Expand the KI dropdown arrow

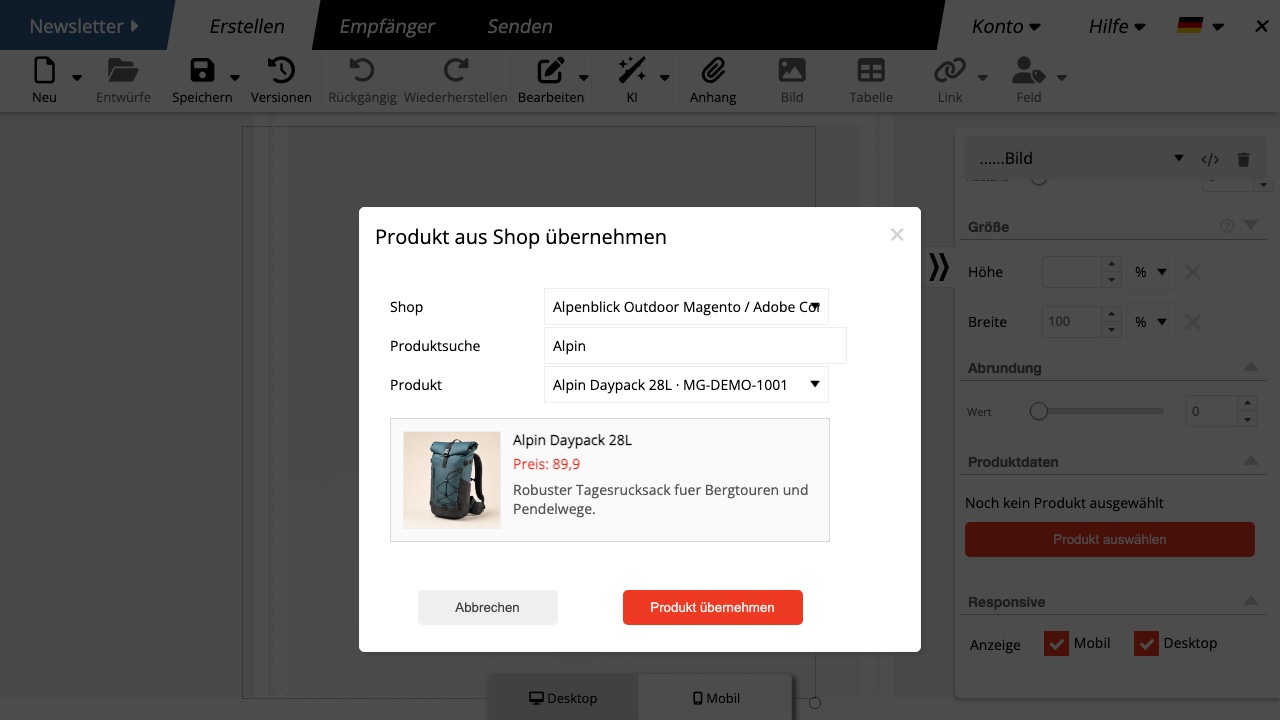coord(664,77)
